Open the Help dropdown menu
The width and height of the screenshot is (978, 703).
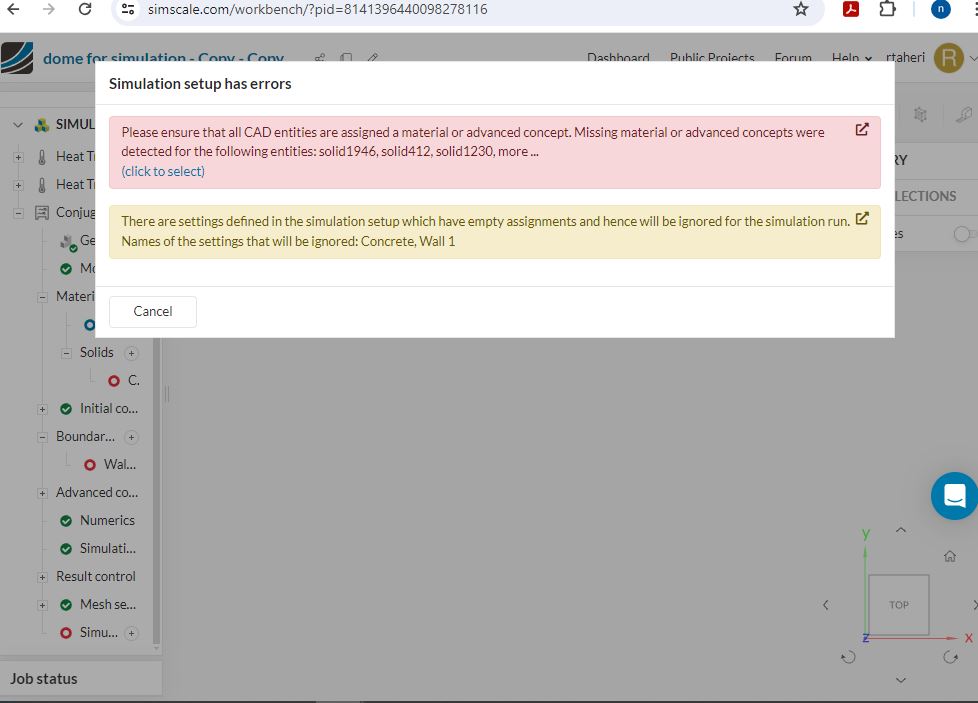[849, 58]
